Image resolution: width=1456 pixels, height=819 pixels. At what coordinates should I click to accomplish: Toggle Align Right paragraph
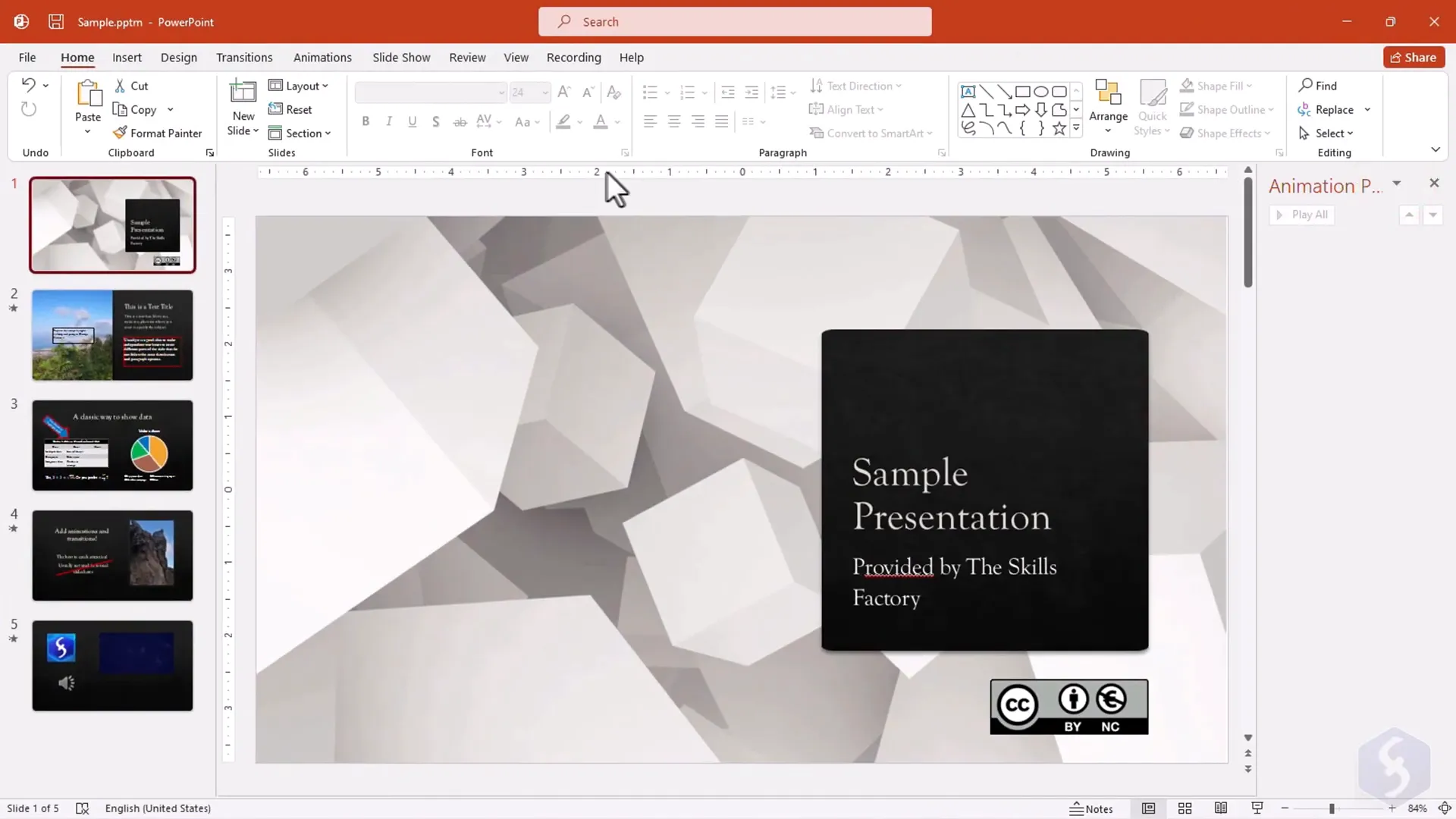coord(698,121)
